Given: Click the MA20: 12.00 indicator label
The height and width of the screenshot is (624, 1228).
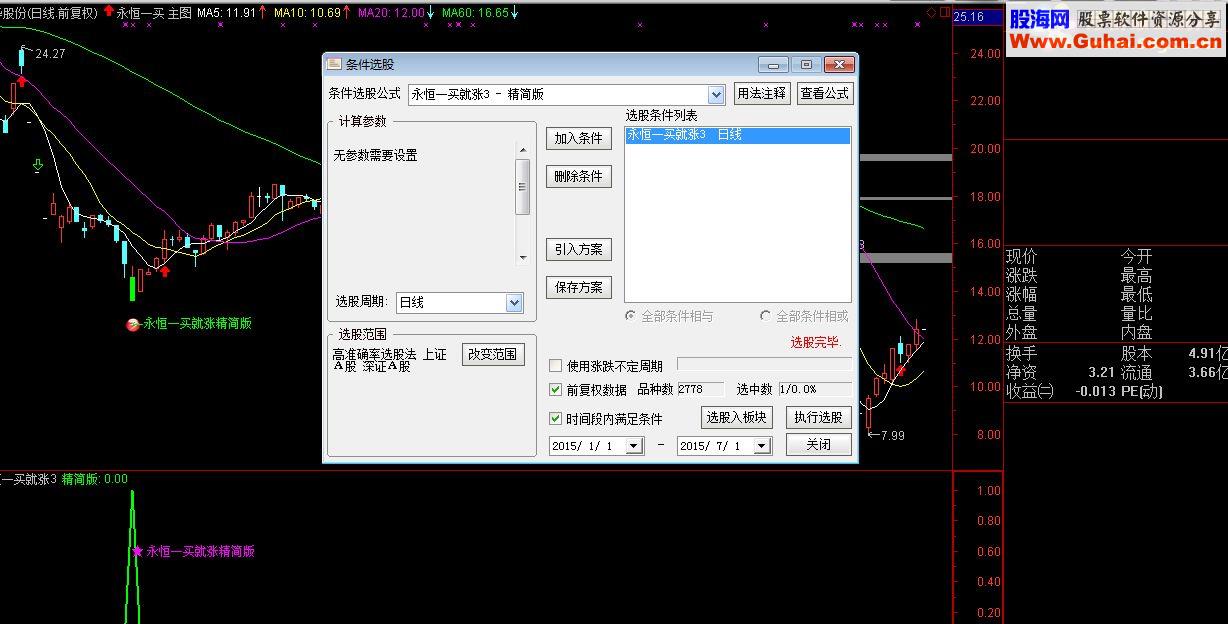Looking at the screenshot, I should point(391,13).
